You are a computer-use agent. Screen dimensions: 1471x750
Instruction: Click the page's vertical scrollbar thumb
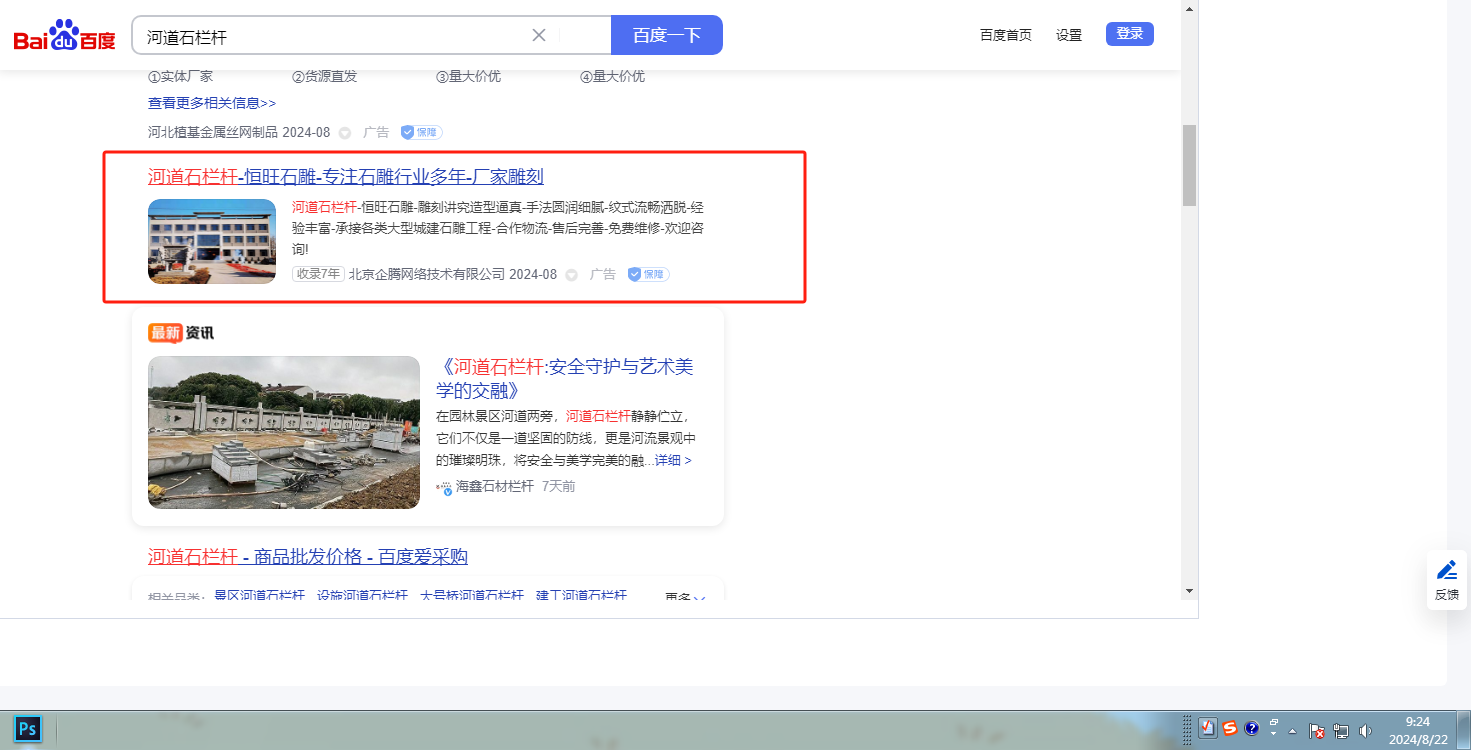(1189, 165)
